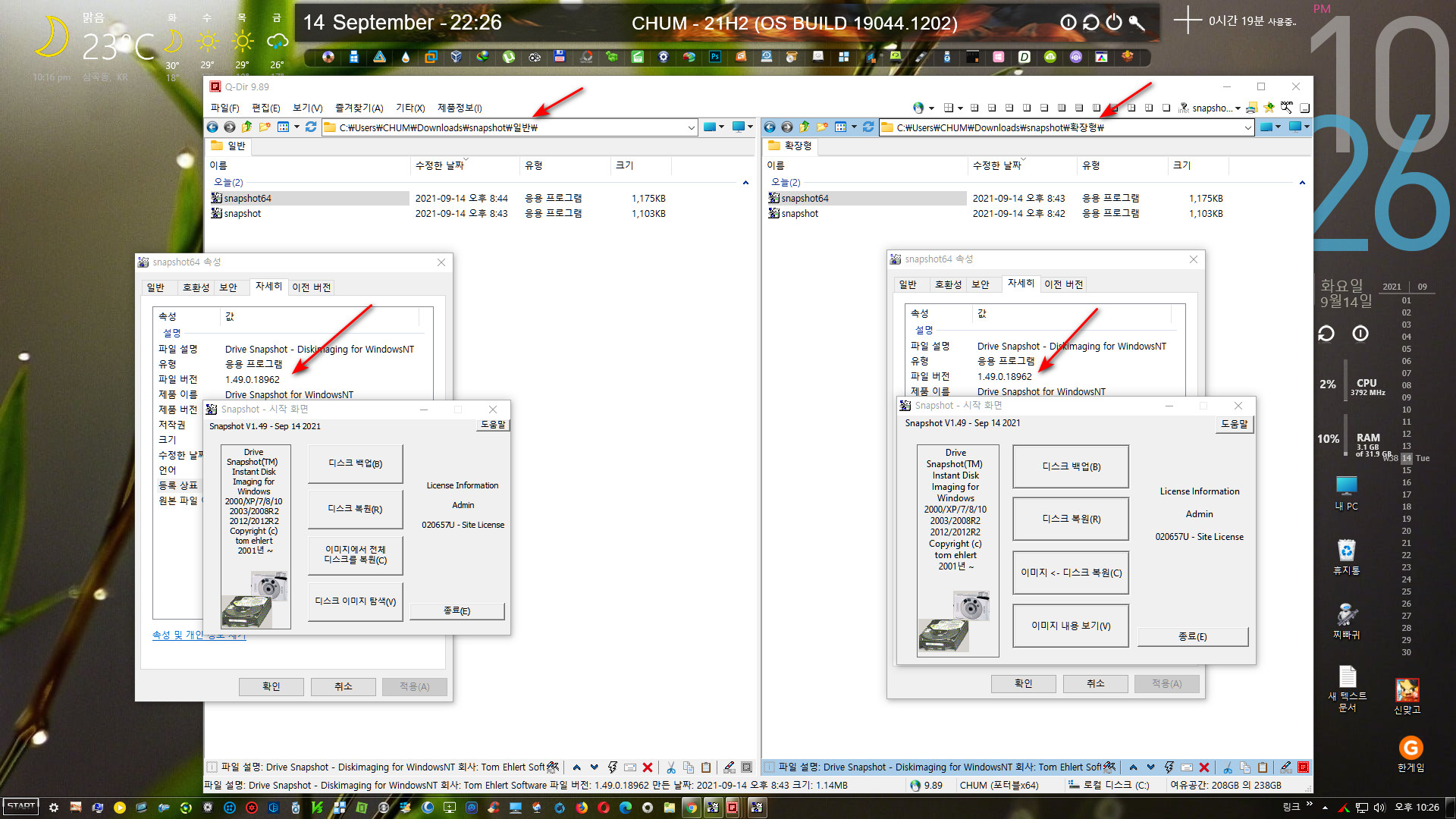Open the pane layout dropdown arrow
Image resolution: width=1456 pixels, height=819 pixels.
(x=960, y=108)
